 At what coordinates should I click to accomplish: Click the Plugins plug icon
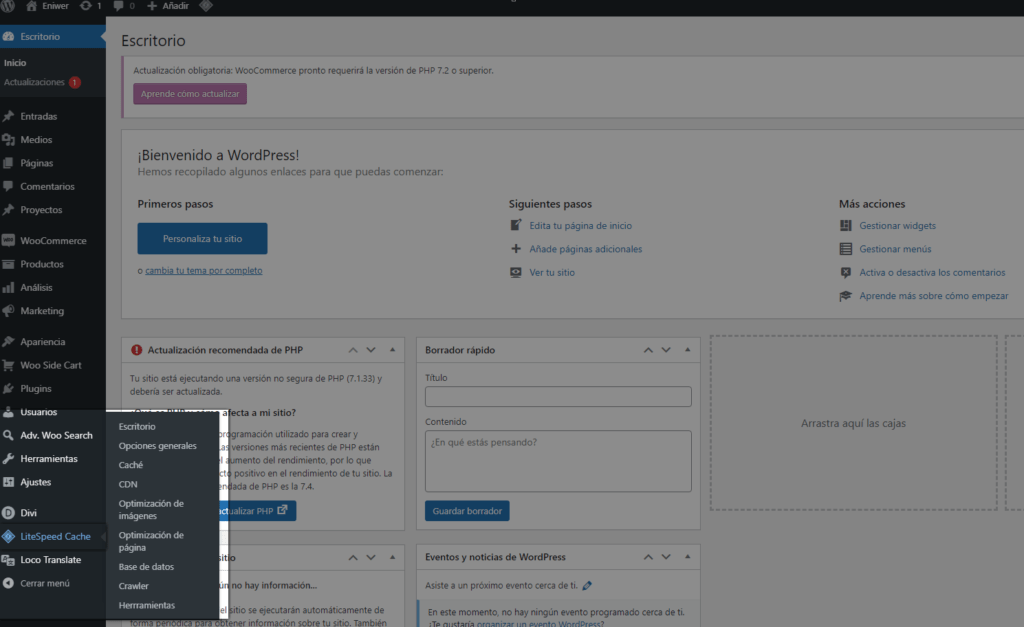(8, 389)
